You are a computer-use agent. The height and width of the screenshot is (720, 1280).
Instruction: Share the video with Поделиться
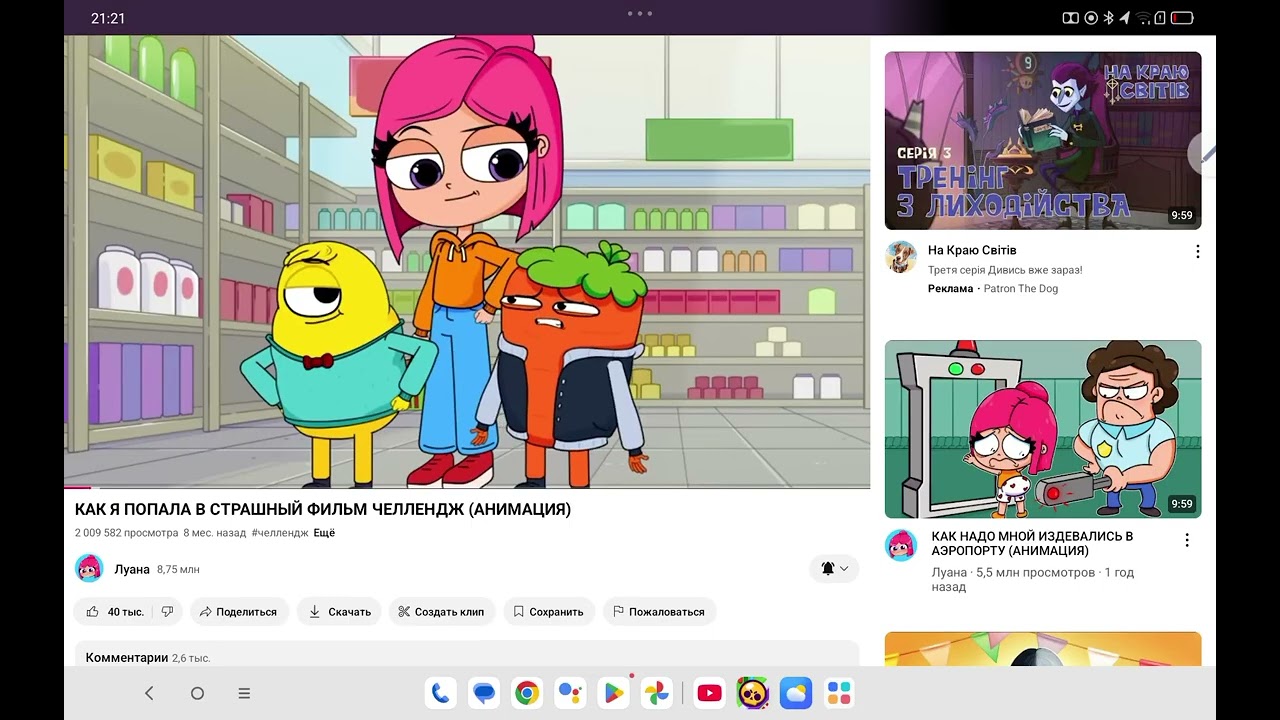(x=239, y=611)
